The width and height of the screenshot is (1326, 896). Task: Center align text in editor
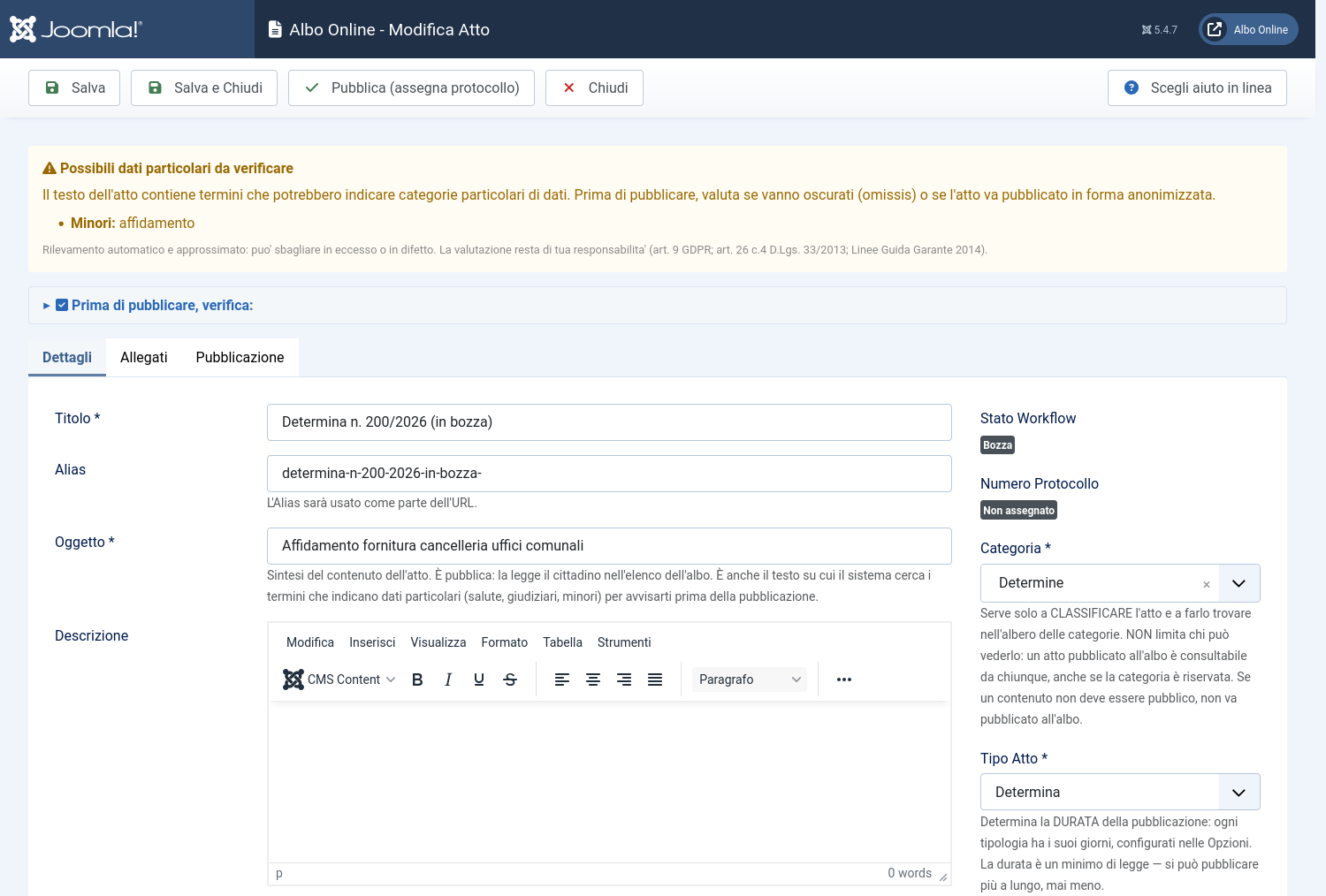point(593,680)
